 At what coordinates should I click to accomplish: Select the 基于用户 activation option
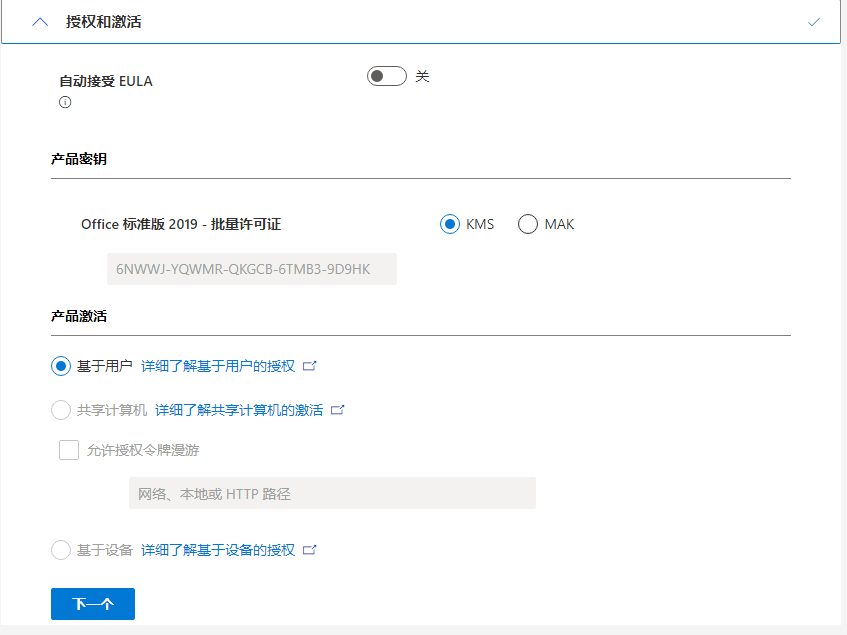pyautogui.click(x=61, y=366)
